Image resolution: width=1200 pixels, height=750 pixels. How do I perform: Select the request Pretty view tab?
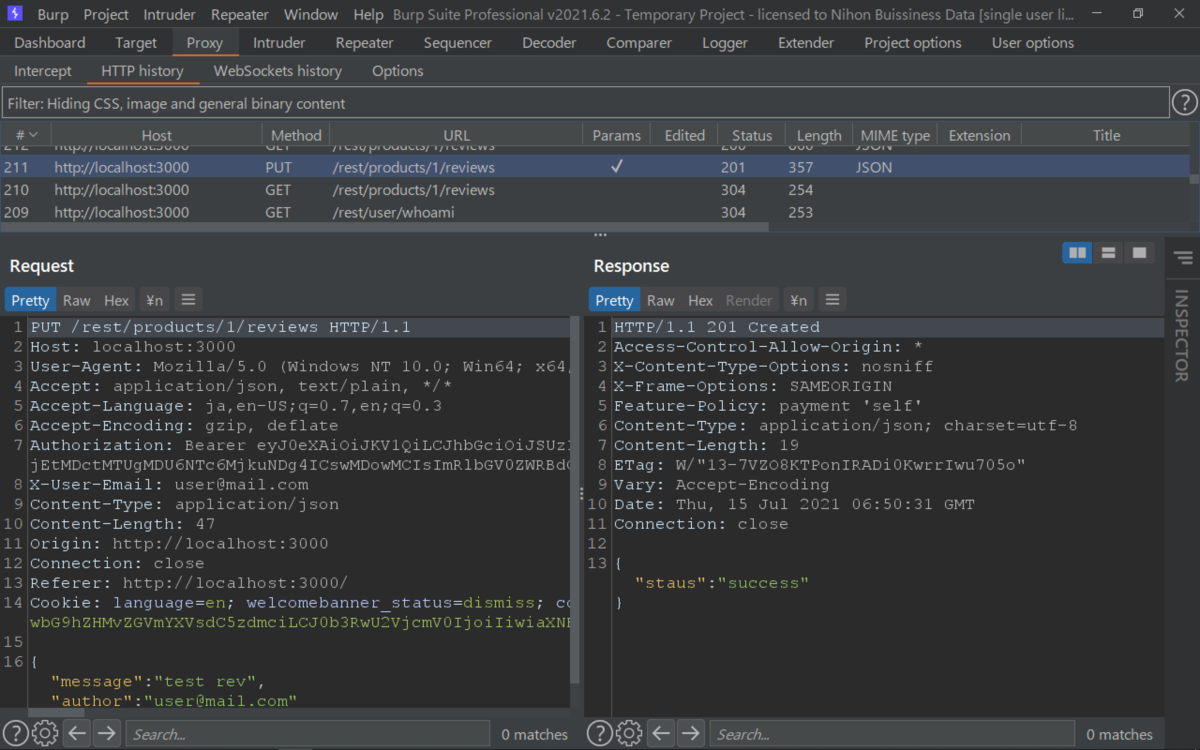[x=30, y=300]
